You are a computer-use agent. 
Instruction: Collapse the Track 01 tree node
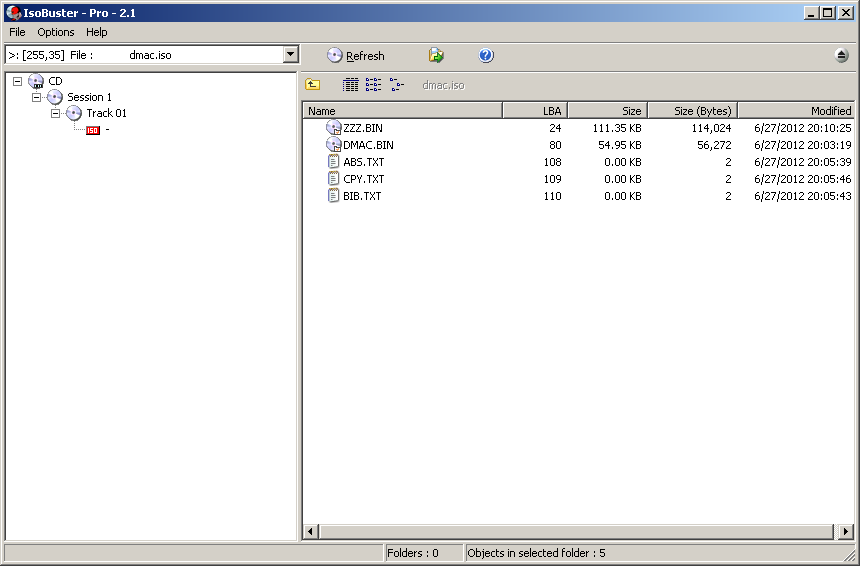(55, 113)
